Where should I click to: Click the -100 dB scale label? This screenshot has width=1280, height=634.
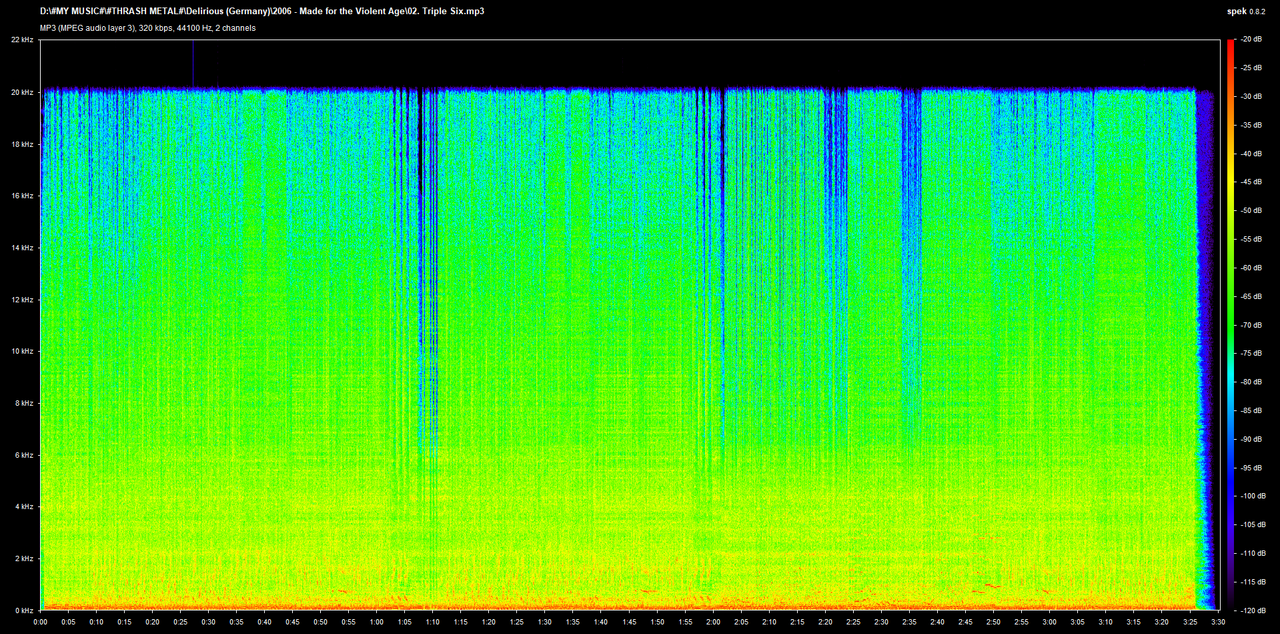(x=1253, y=496)
